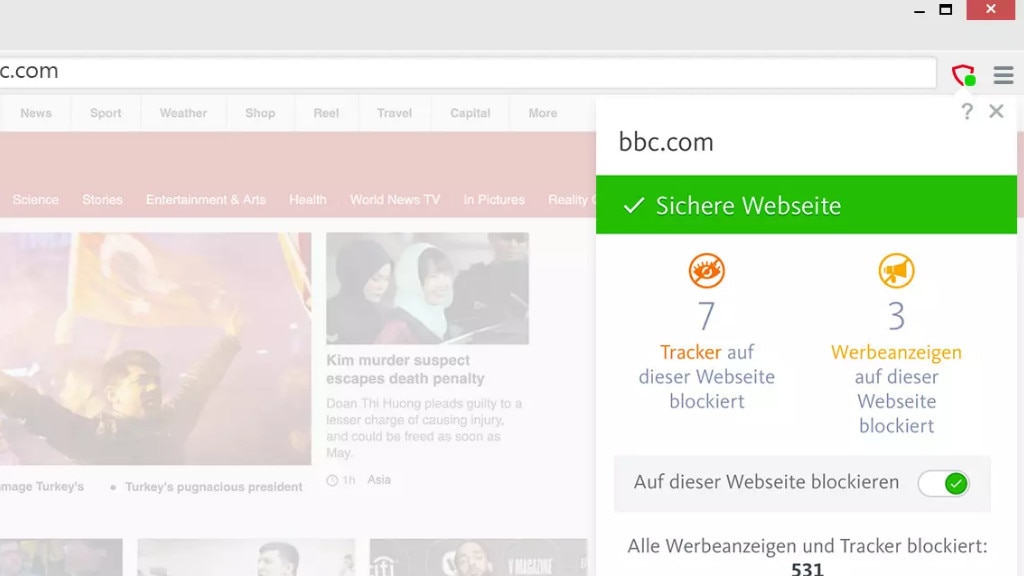Open the News tab on BBC
This screenshot has width=1024, height=576.
(36, 113)
